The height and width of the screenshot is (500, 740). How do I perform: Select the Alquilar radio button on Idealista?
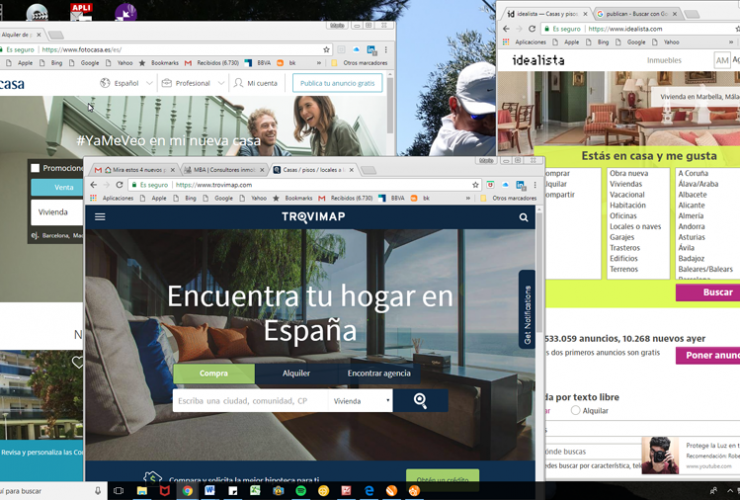[x=575, y=410]
